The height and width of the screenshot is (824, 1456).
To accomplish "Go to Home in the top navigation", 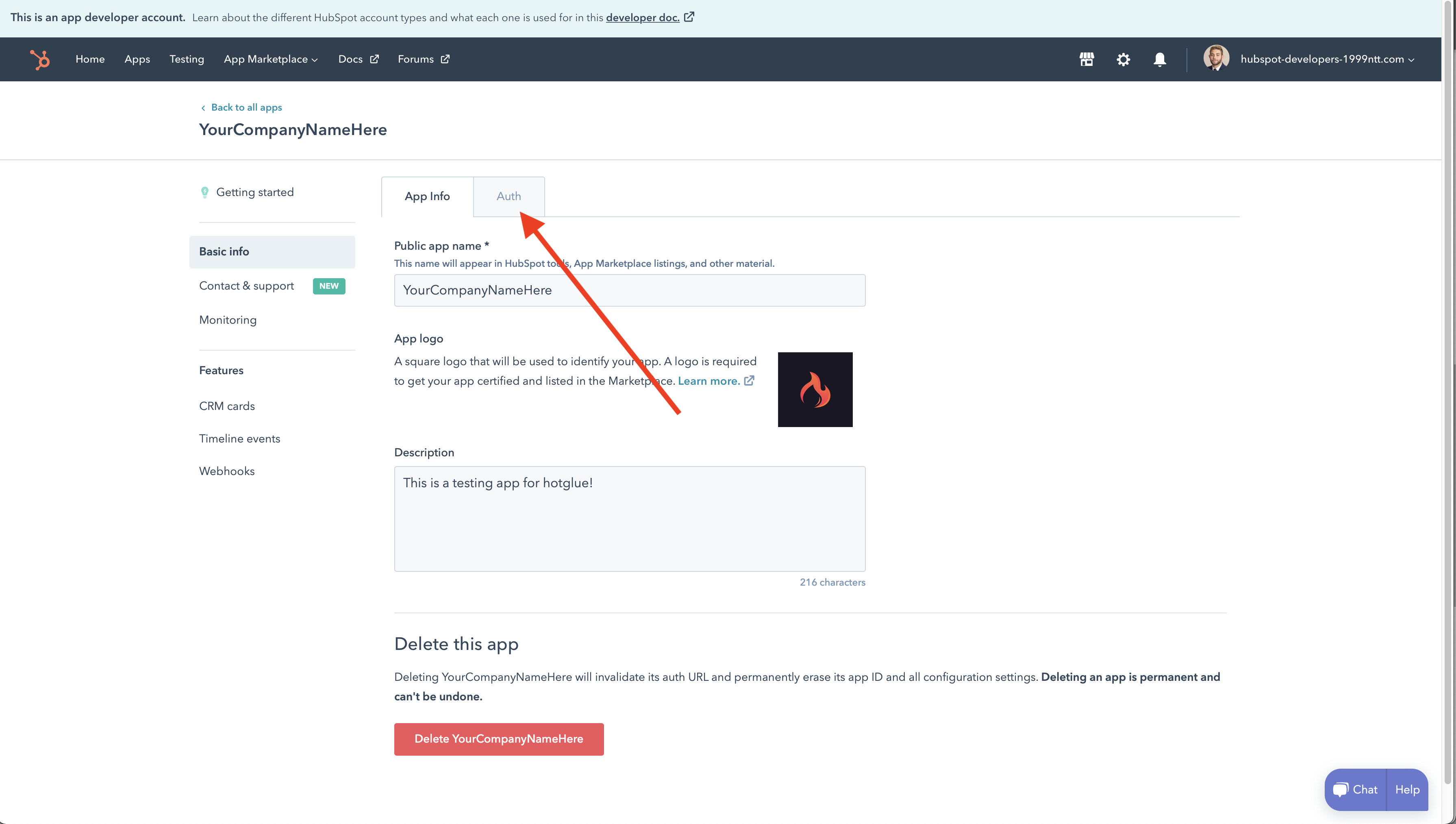I will [x=90, y=59].
